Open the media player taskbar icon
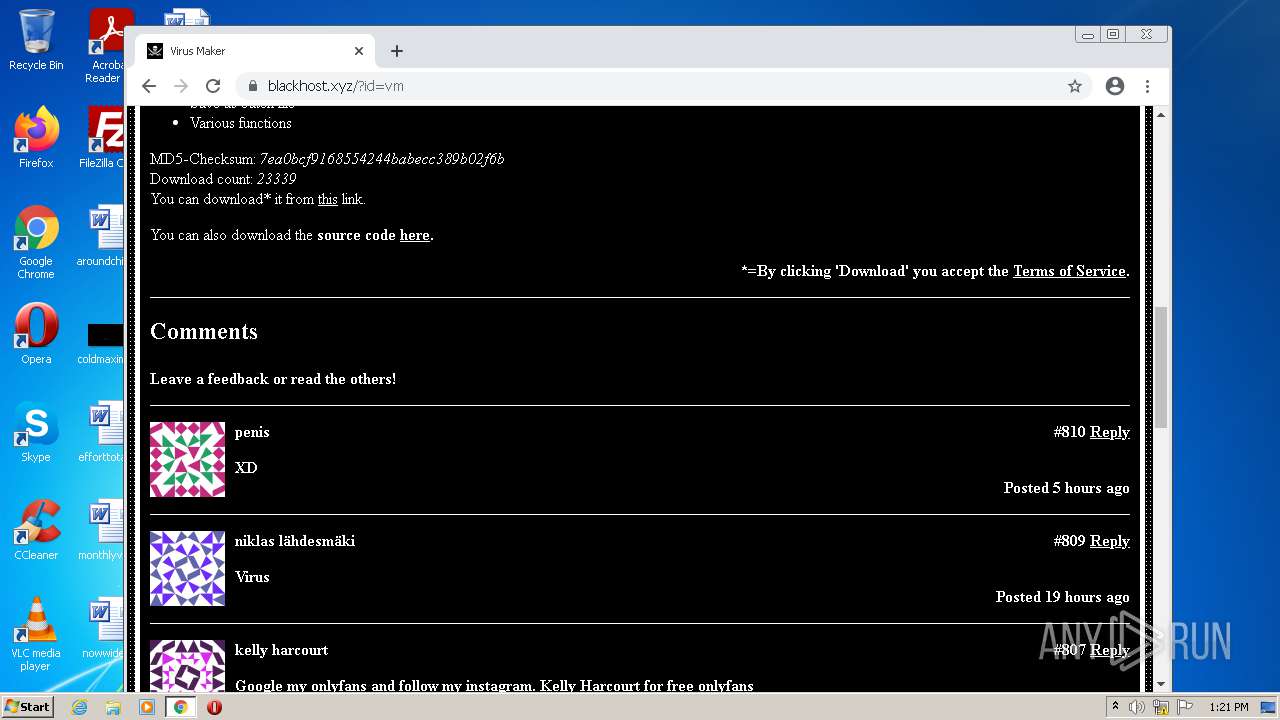 click(x=147, y=707)
